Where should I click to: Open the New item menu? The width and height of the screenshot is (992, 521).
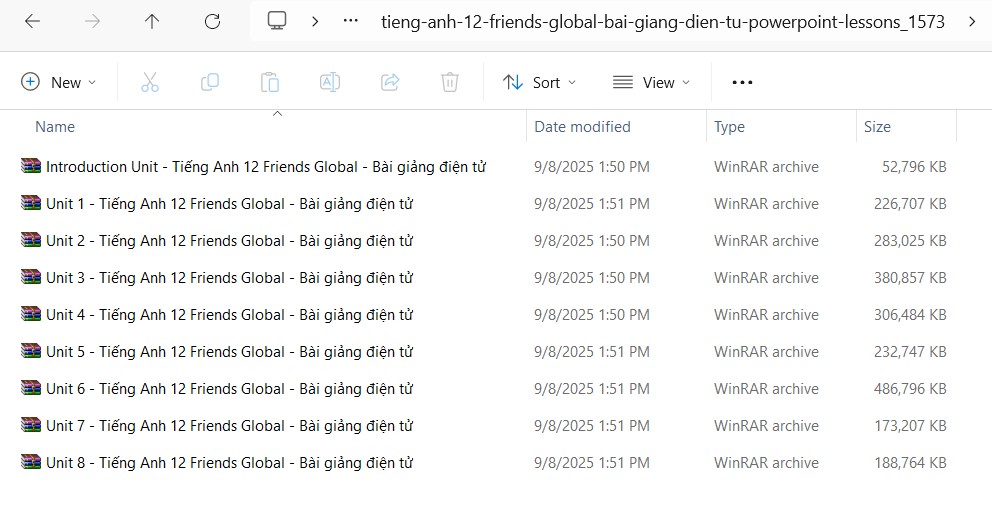coord(59,82)
